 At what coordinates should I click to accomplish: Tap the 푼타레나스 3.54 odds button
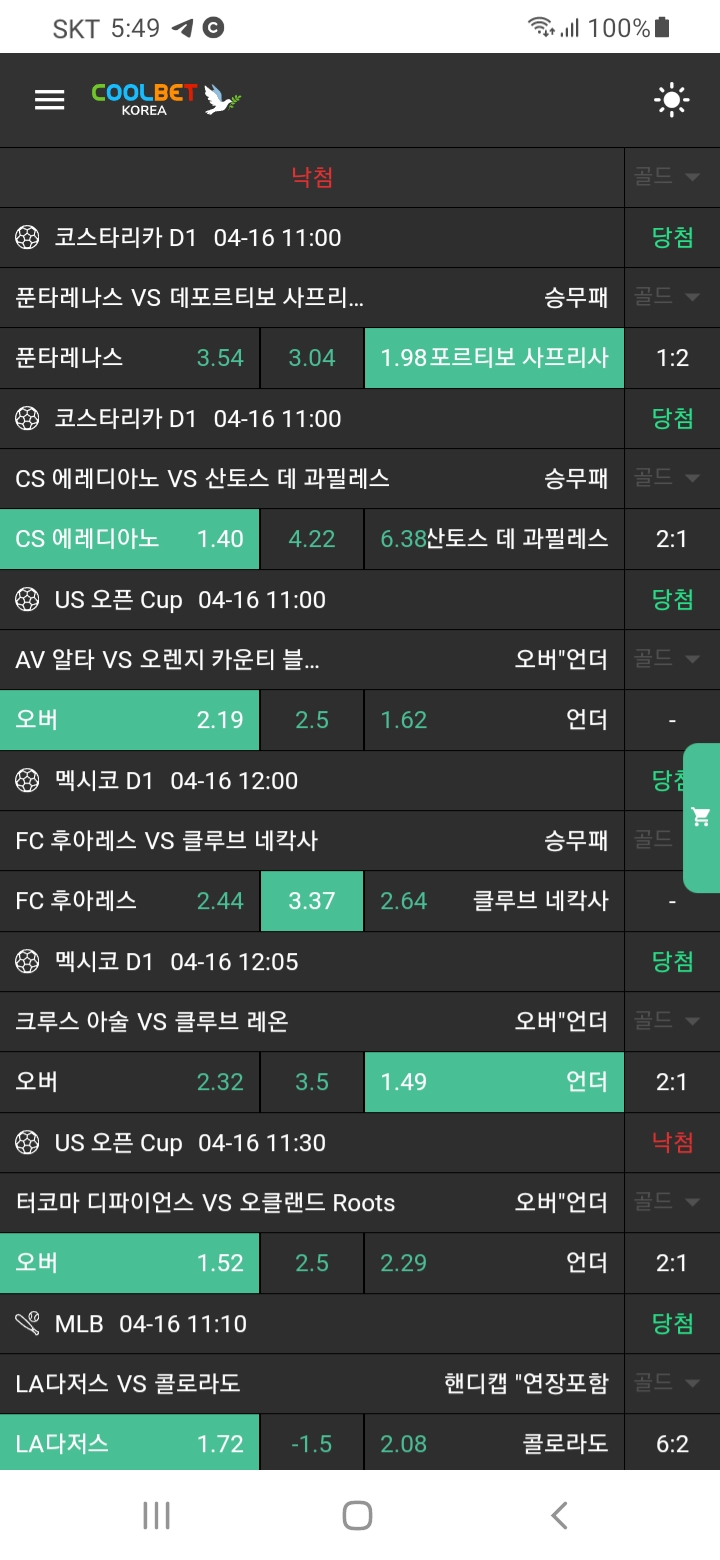(x=130, y=358)
